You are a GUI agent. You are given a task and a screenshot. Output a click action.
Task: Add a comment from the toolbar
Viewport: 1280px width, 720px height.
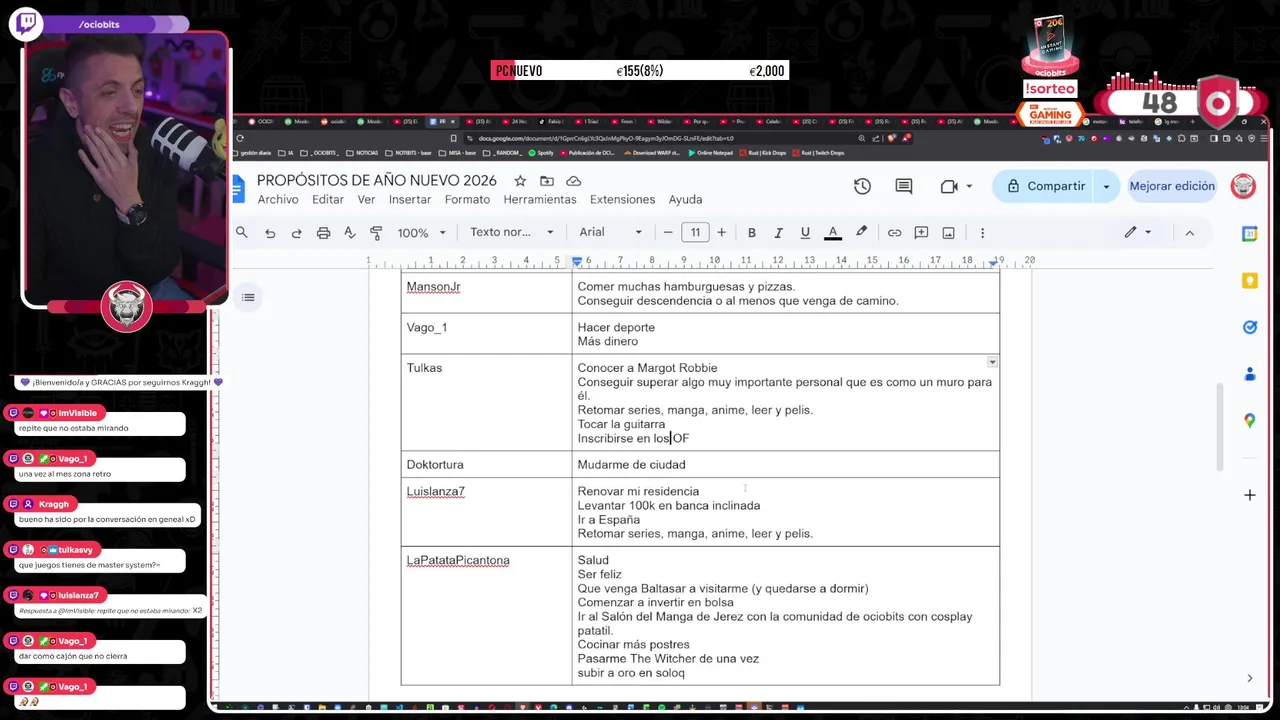[x=921, y=232]
